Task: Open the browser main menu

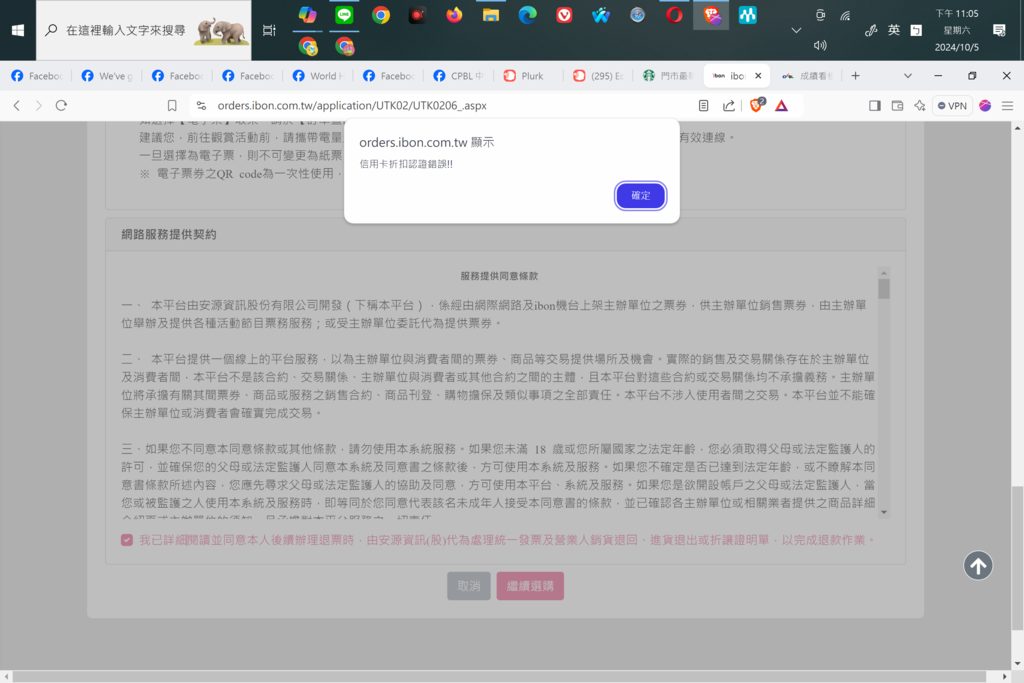Action: [1007, 105]
